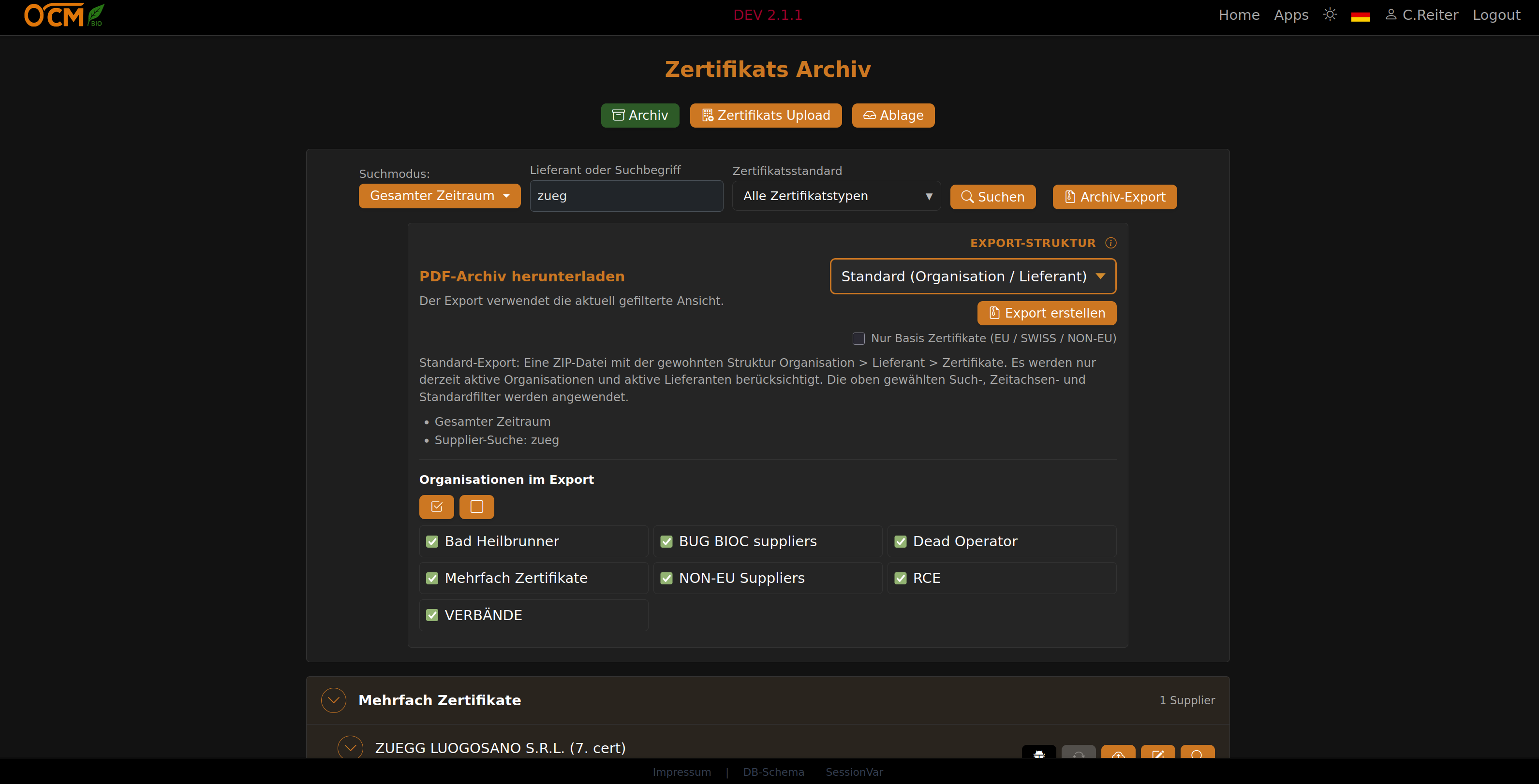The width and height of the screenshot is (1539, 784).
Task: Click the edit pencil icon in ZUEGG row
Action: (1158, 753)
